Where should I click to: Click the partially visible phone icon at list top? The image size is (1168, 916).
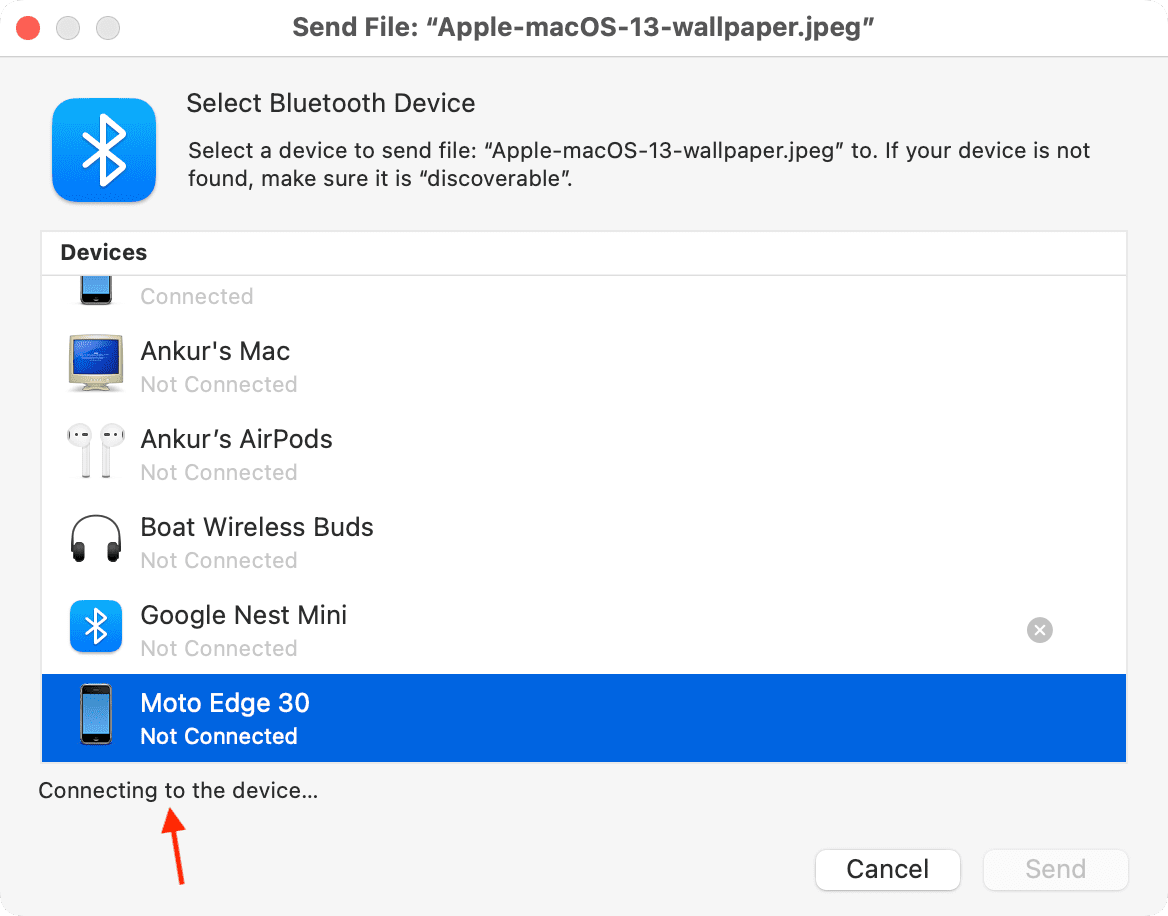click(x=96, y=290)
